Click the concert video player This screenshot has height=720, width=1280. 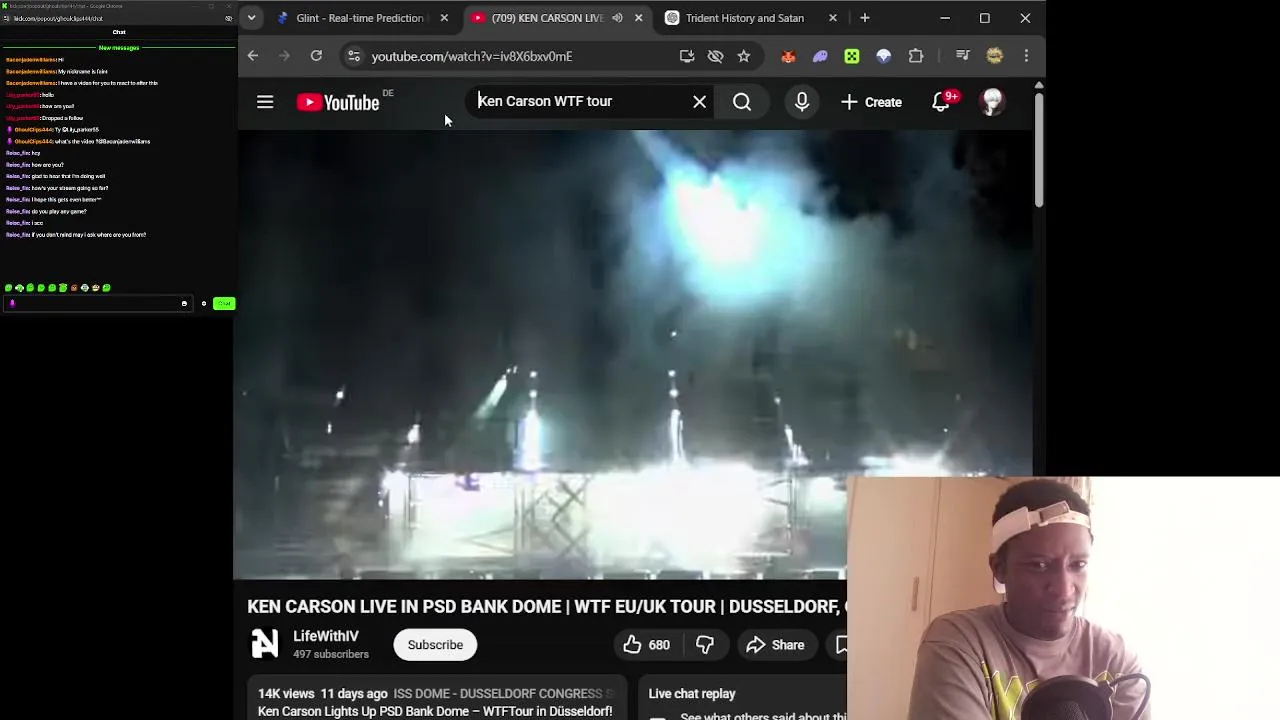pyautogui.click(x=632, y=355)
